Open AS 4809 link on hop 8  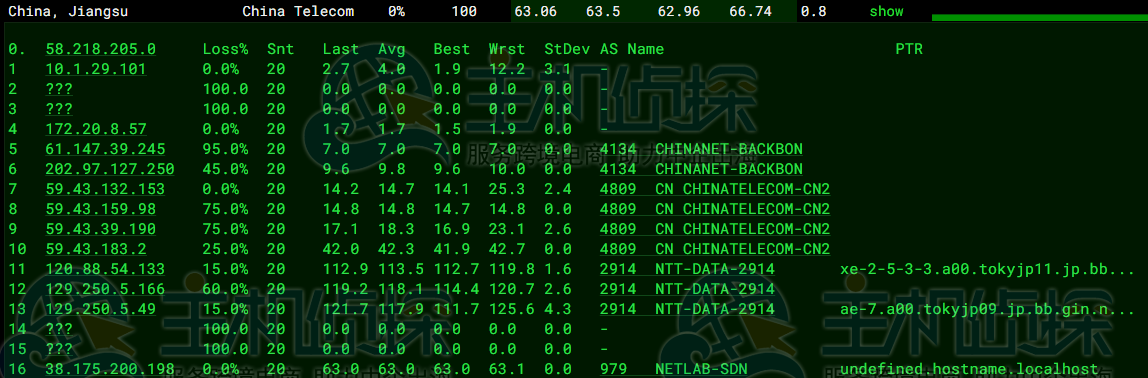[x=715, y=209]
